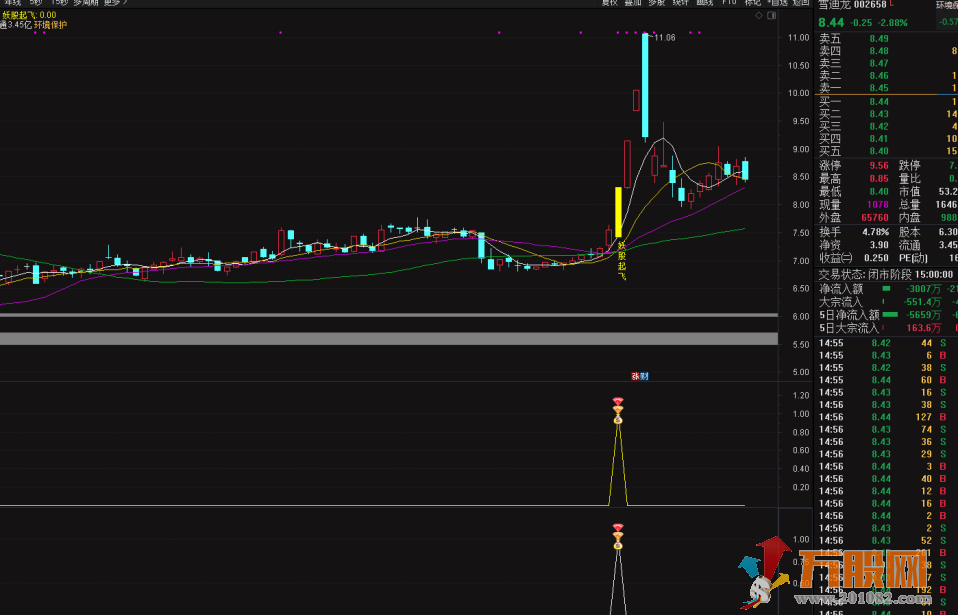Screen dimensions: 958x615
Task: Select the 15秒 period tab
Action: click(59, 3)
